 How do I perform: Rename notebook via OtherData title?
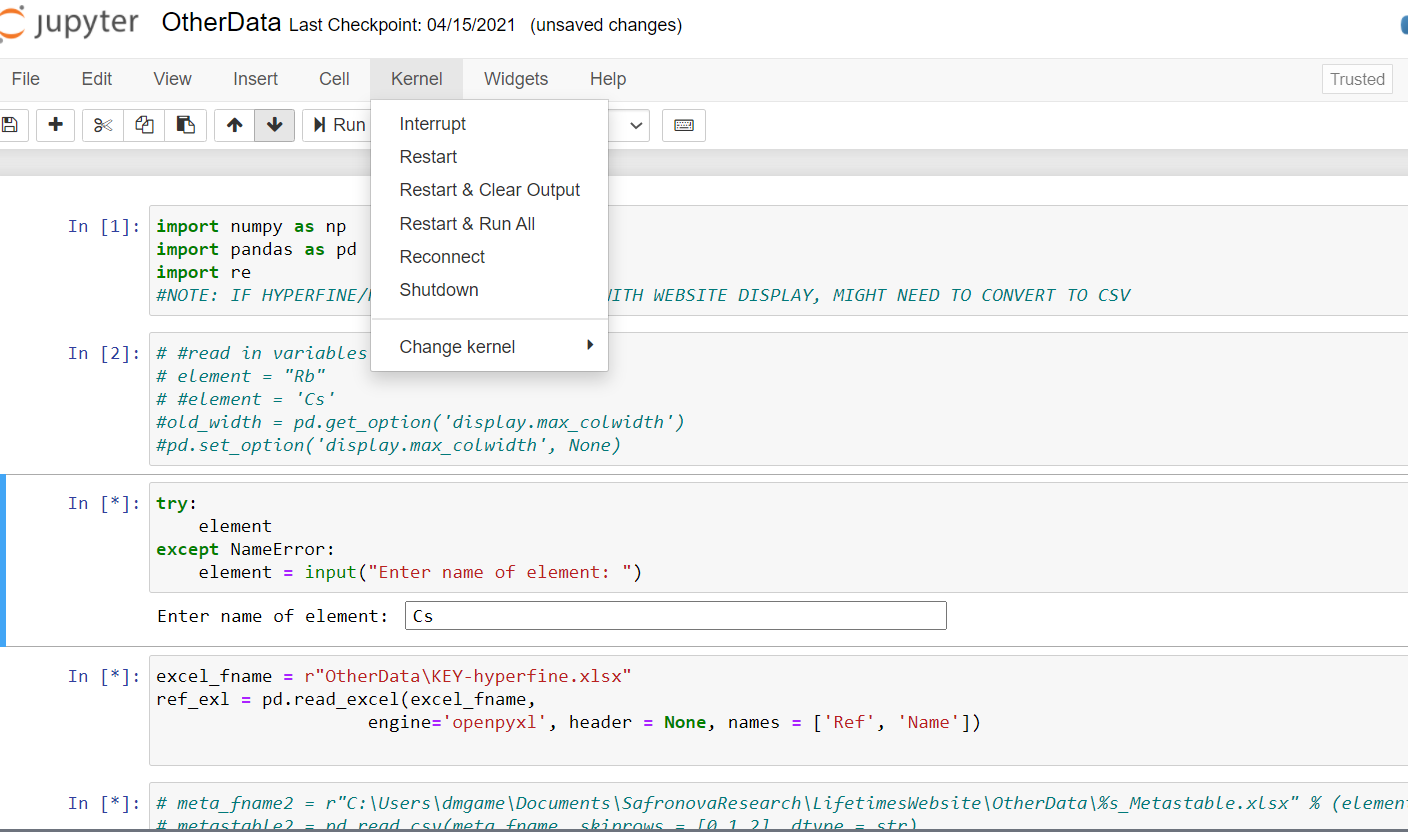tap(222, 24)
